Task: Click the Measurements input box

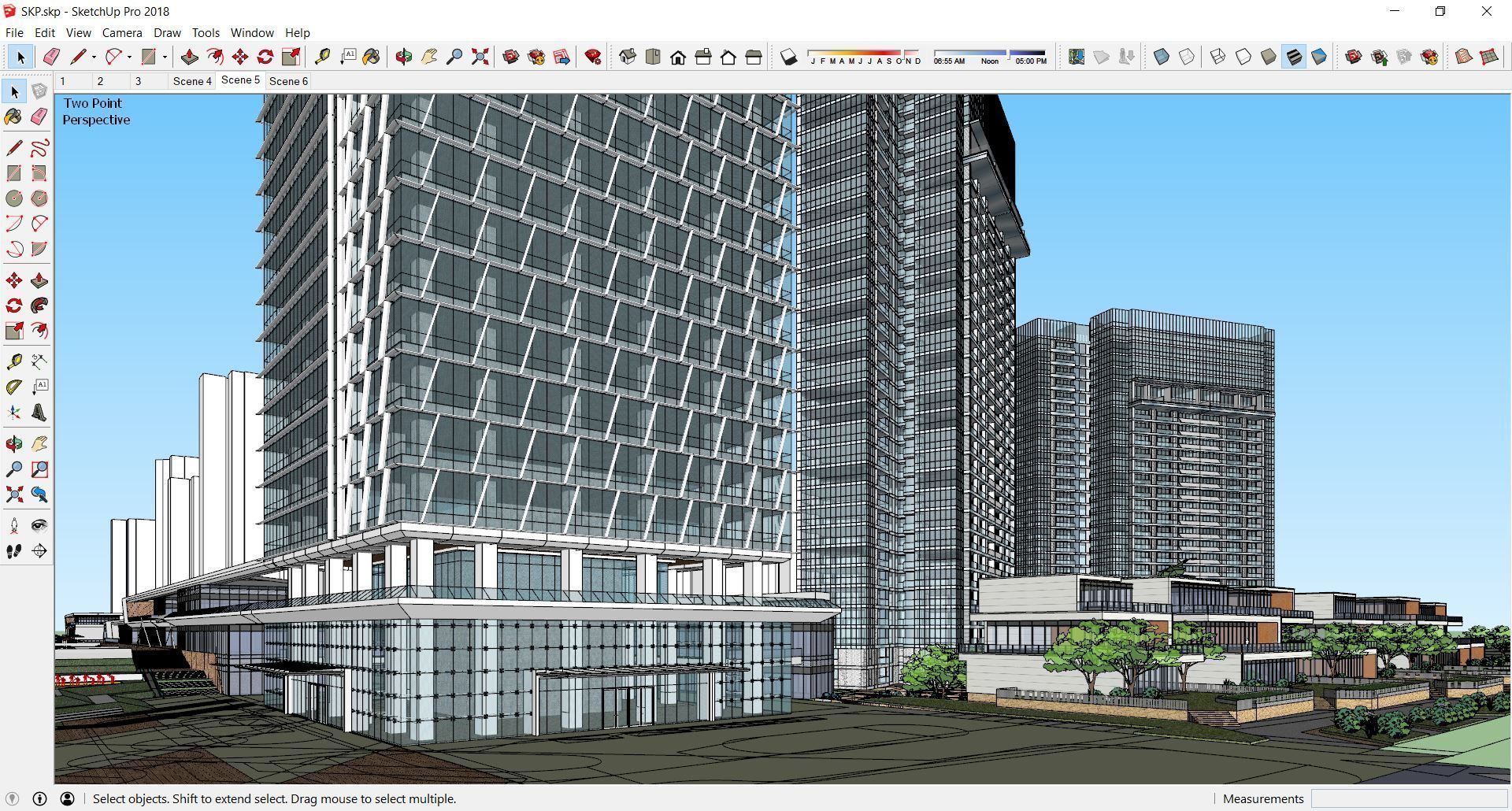Action: point(1409,798)
